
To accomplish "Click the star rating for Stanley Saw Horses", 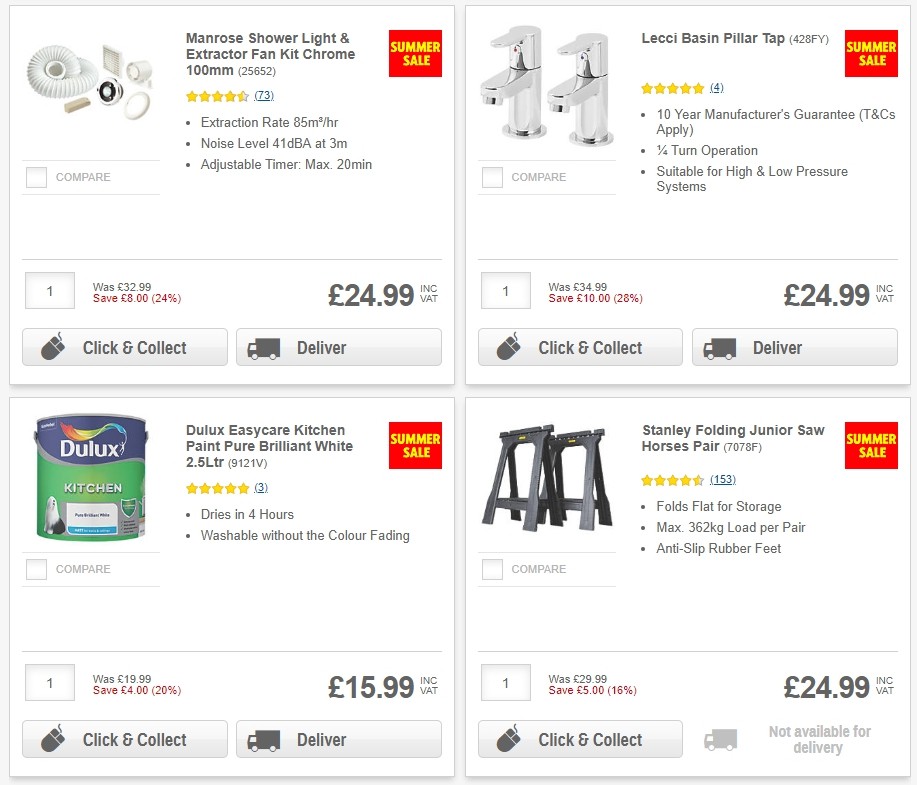I will pos(671,480).
